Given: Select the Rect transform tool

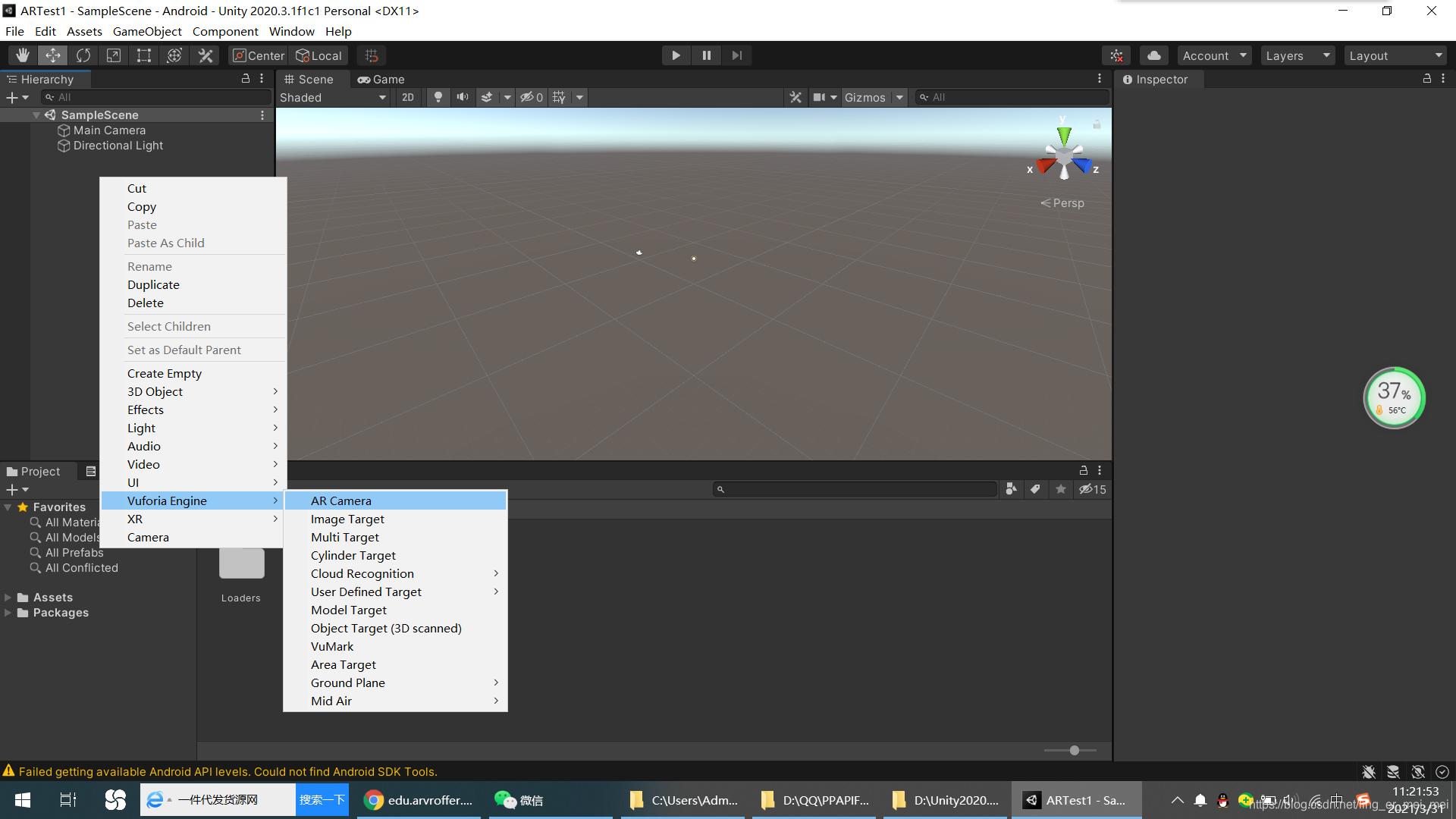Looking at the screenshot, I should [144, 55].
